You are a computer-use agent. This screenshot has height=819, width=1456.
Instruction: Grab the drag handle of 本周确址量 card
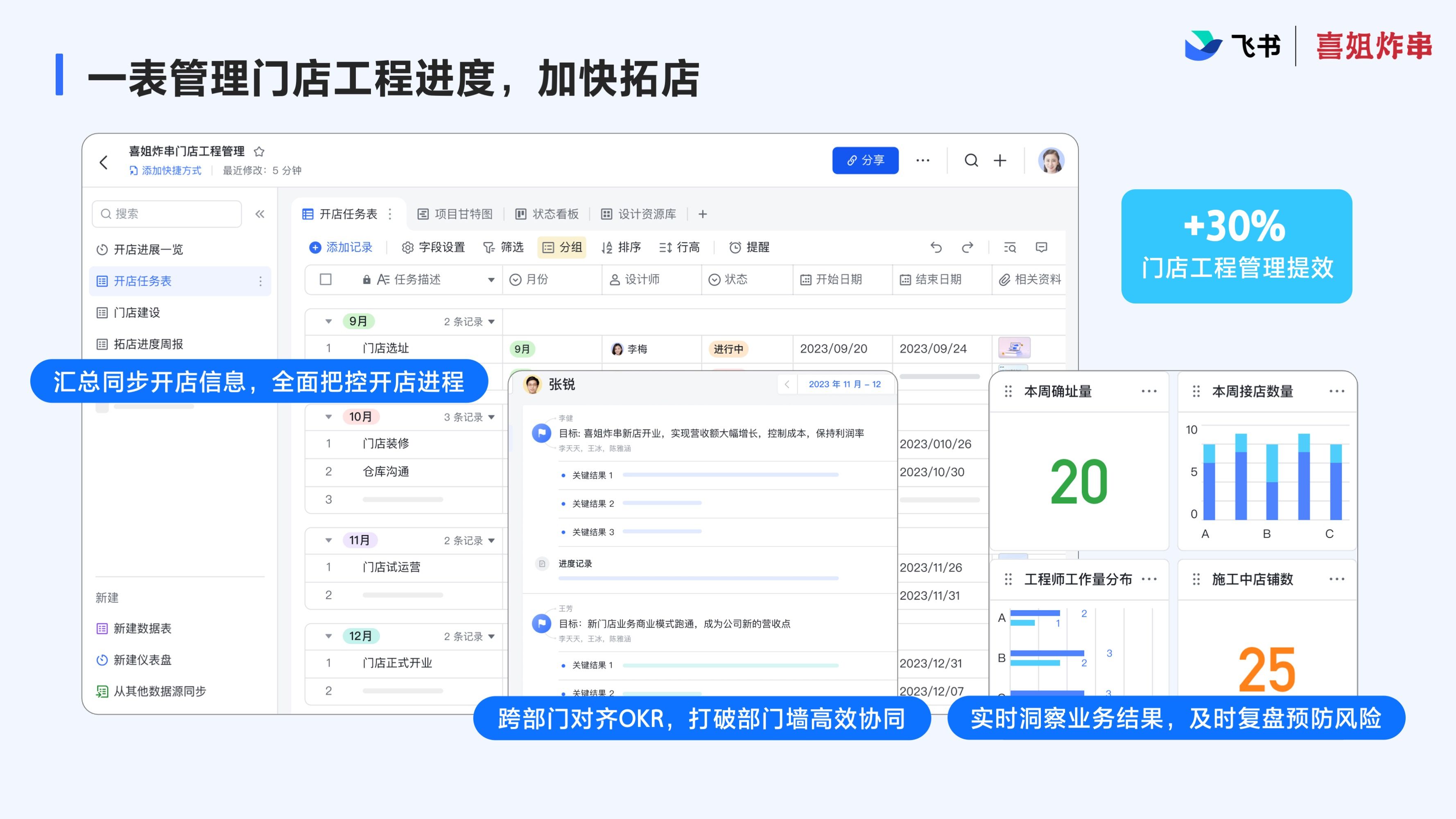(1008, 391)
